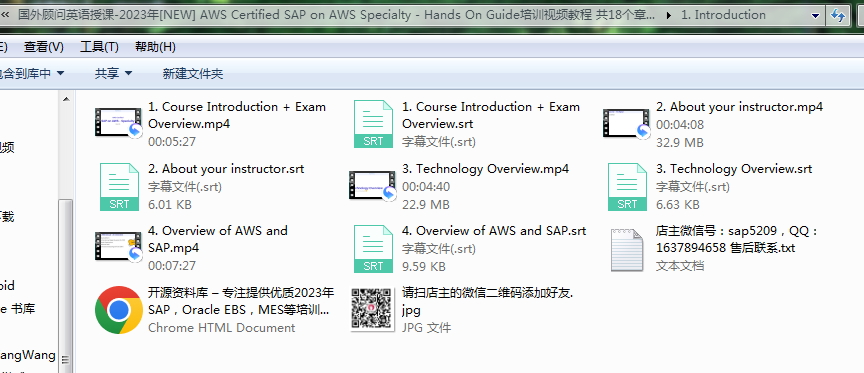864x373 pixels.
Task: Select the Overview of AWS and SAP.mp4 icon
Action: click(x=118, y=246)
